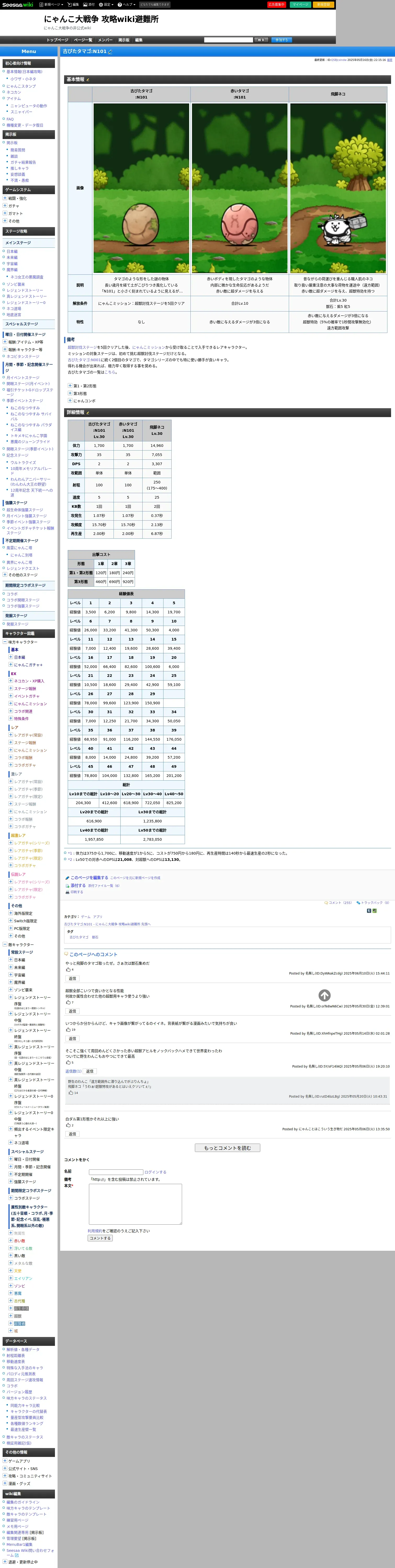Click the edit pencil next to 詳細情報 heading
The image size is (395, 1568).
pyautogui.click(x=88, y=413)
